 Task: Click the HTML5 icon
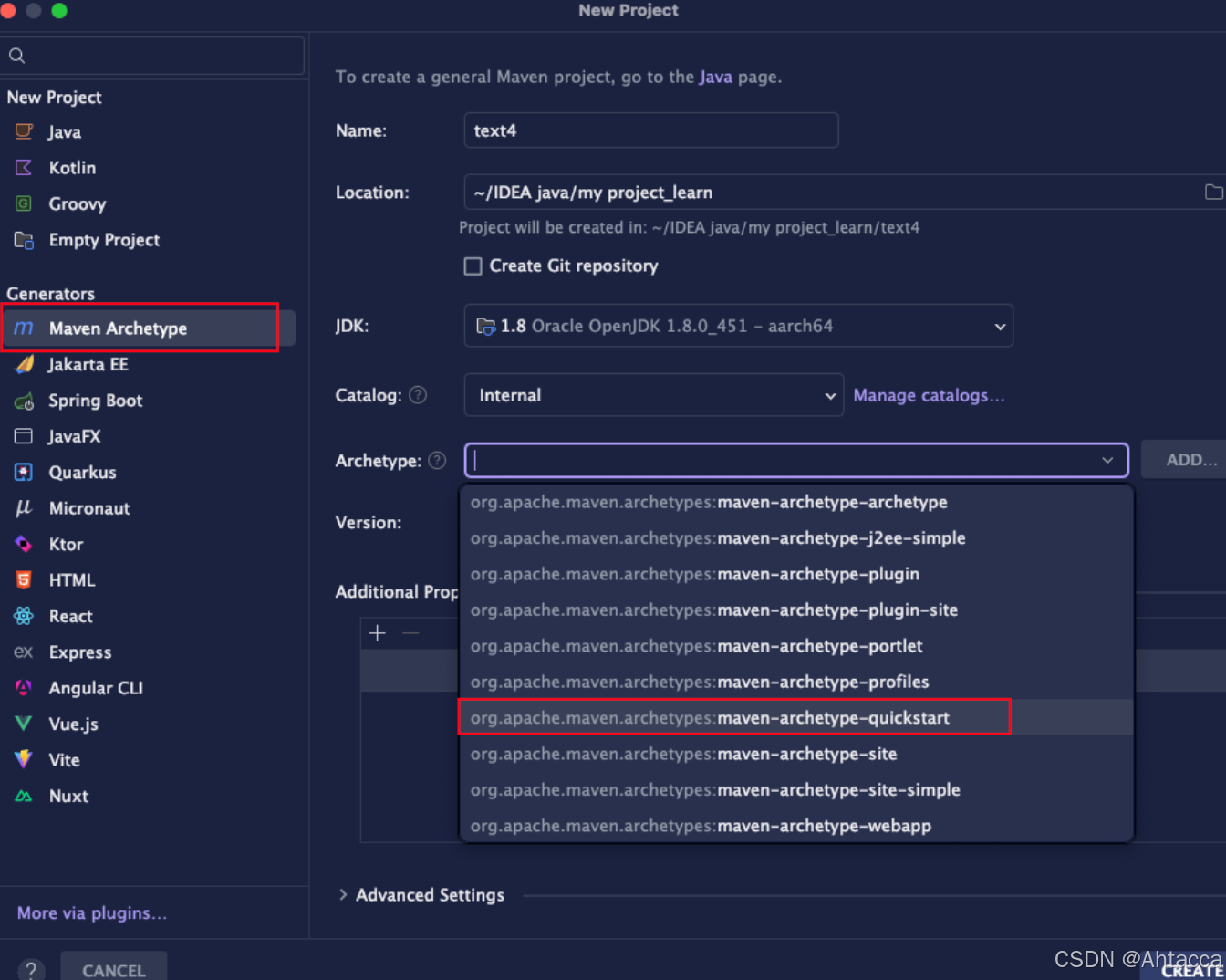pos(24,580)
